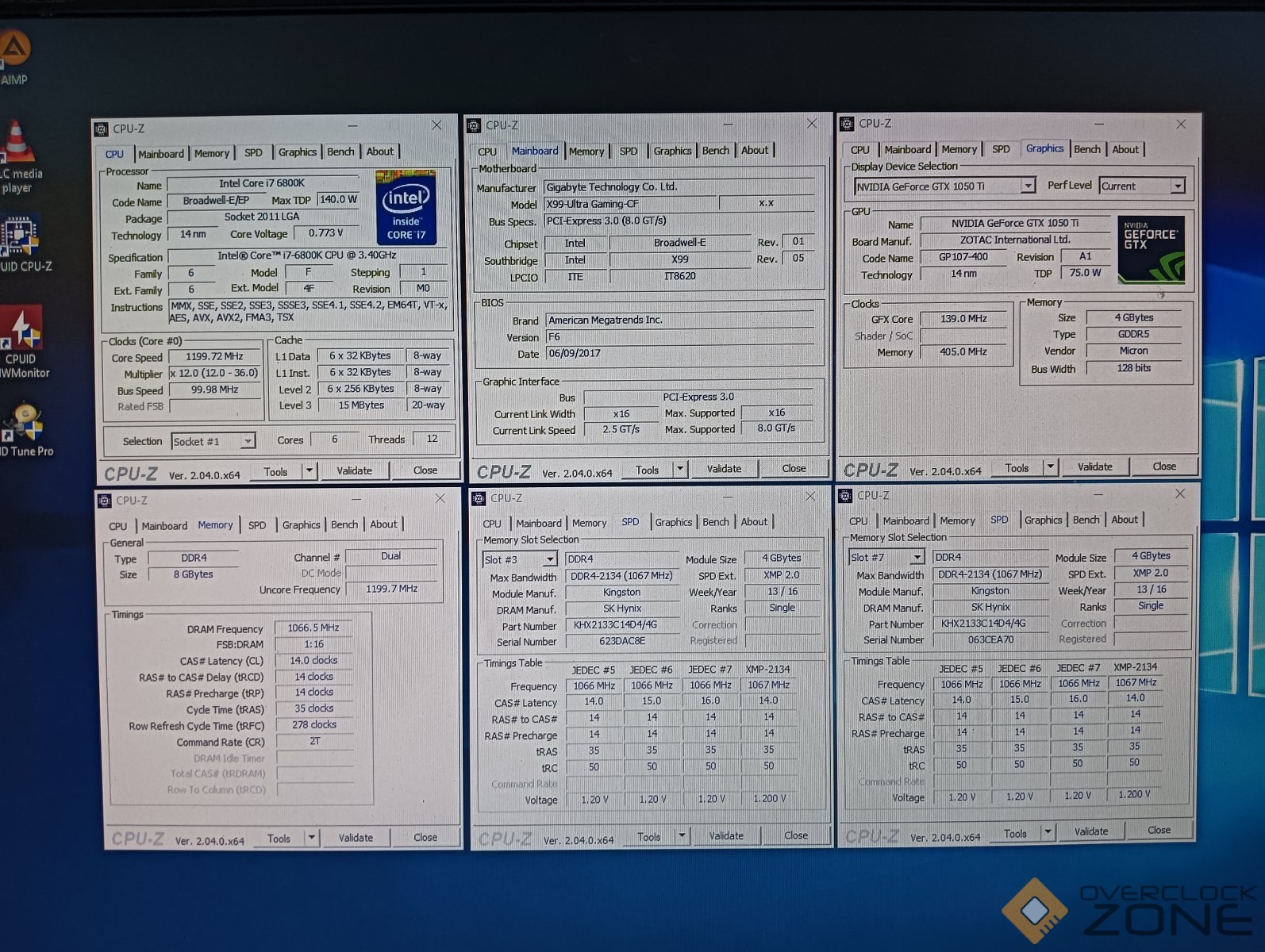Expand the Socket #1 selection dropdown
The height and width of the screenshot is (952, 1265).
[248, 441]
